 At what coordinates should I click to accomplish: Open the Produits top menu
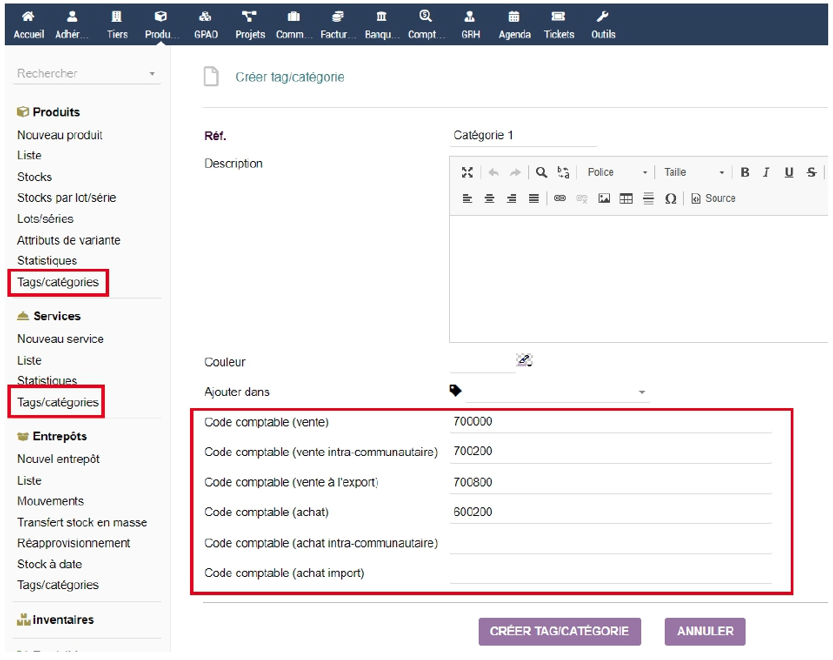162,25
